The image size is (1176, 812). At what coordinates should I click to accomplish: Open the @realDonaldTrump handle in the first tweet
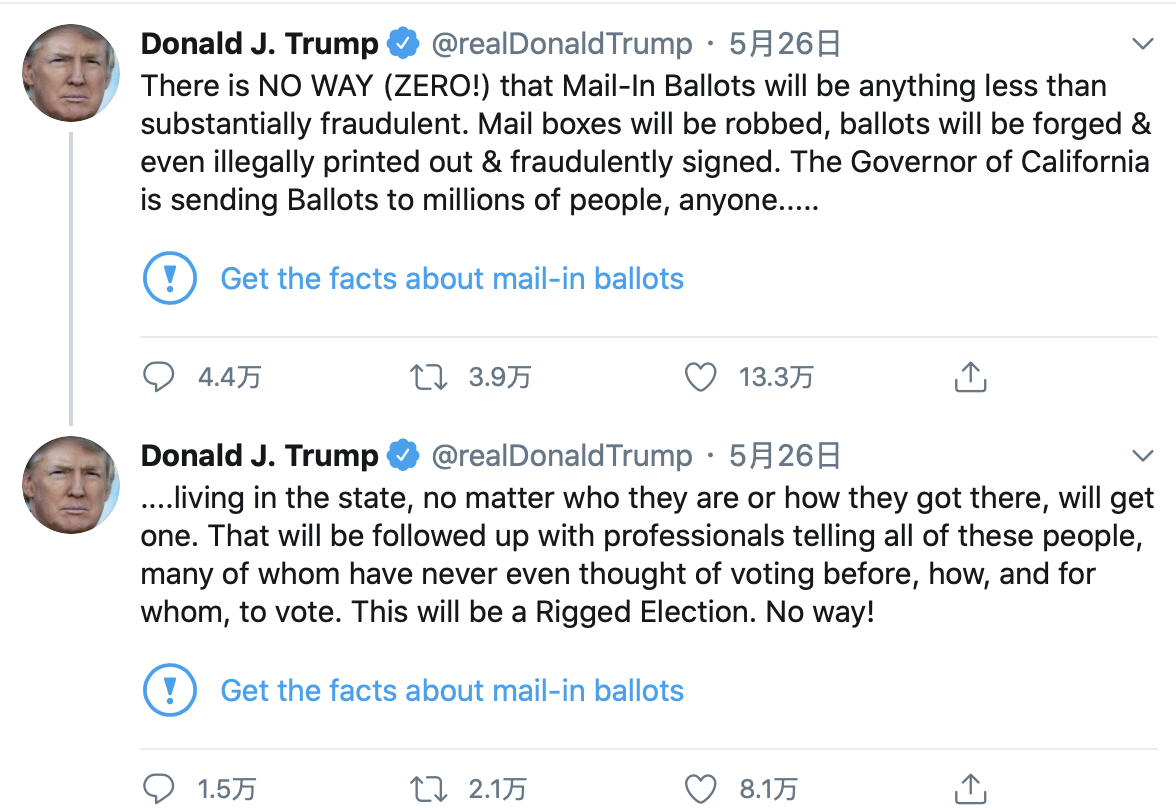(x=561, y=44)
